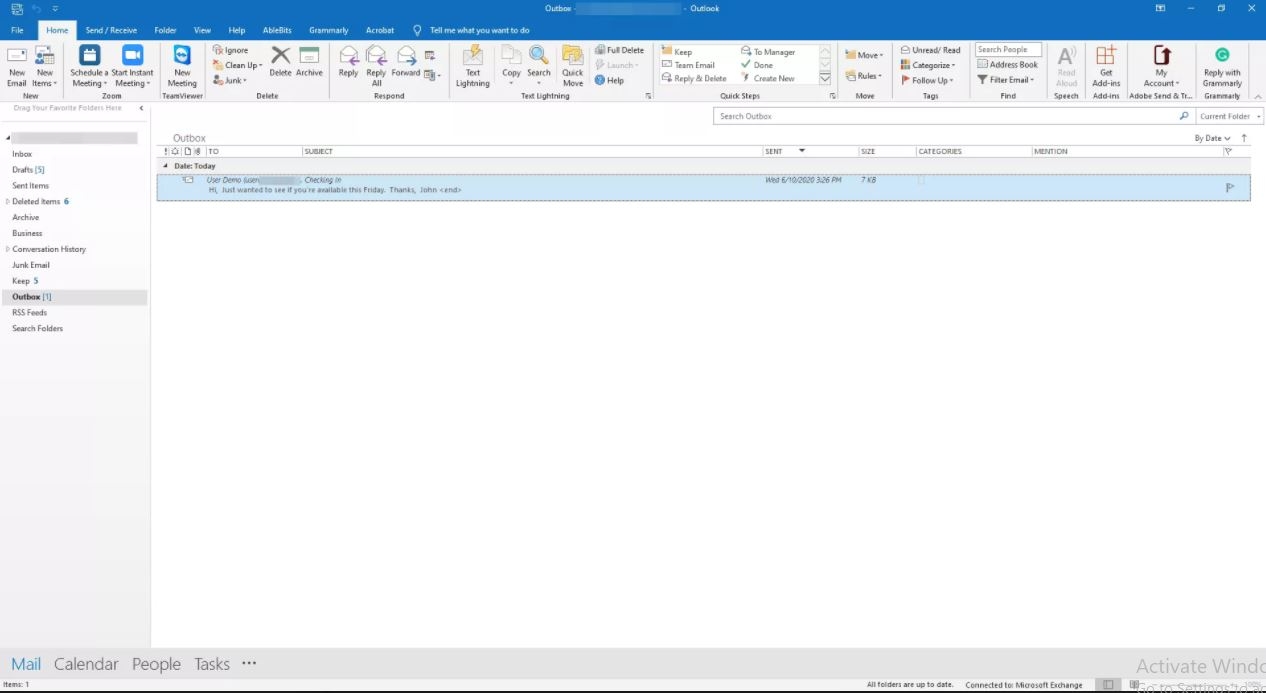Viewport: 1266px width, 693px height.
Task: Collapse the Date: Today group
Action: click(x=166, y=166)
